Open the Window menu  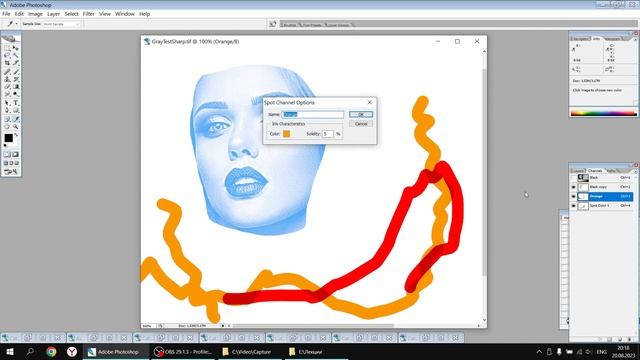[x=124, y=14]
